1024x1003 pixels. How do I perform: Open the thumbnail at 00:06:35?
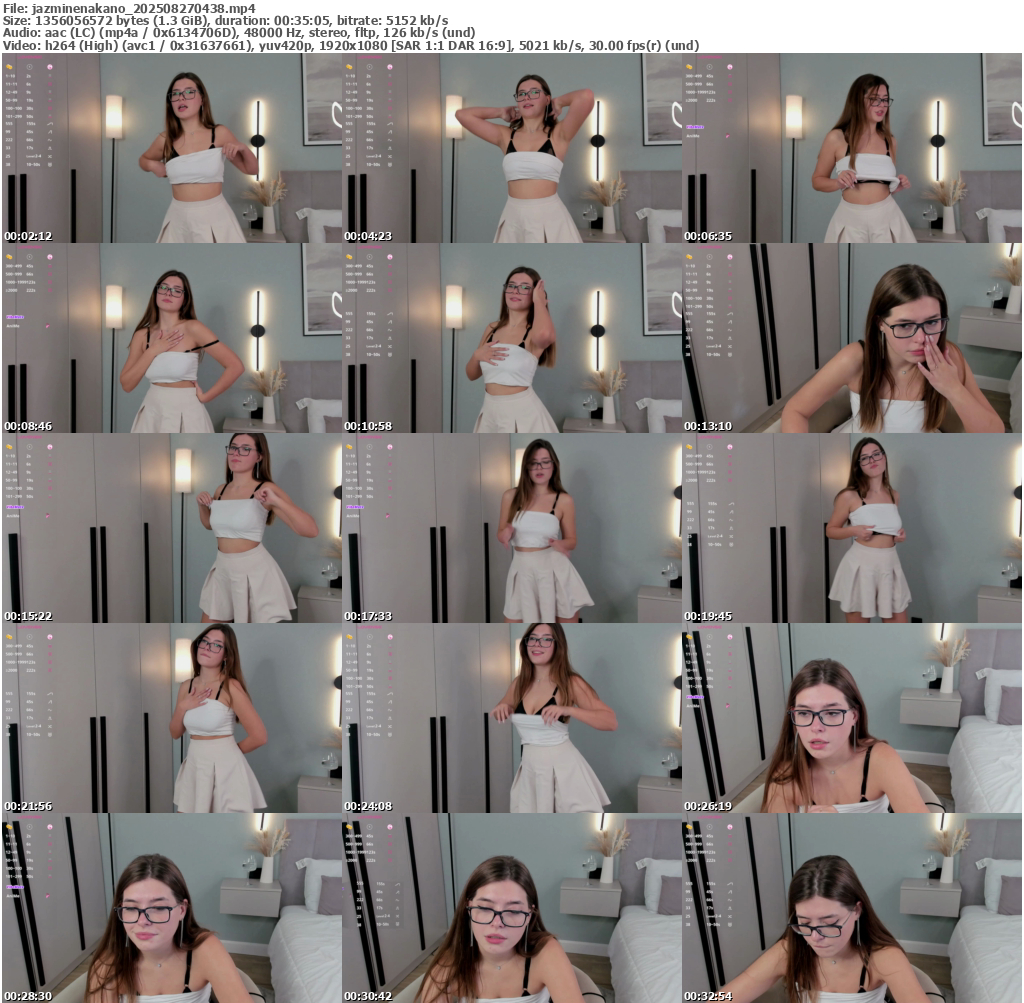tap(852, 148)
